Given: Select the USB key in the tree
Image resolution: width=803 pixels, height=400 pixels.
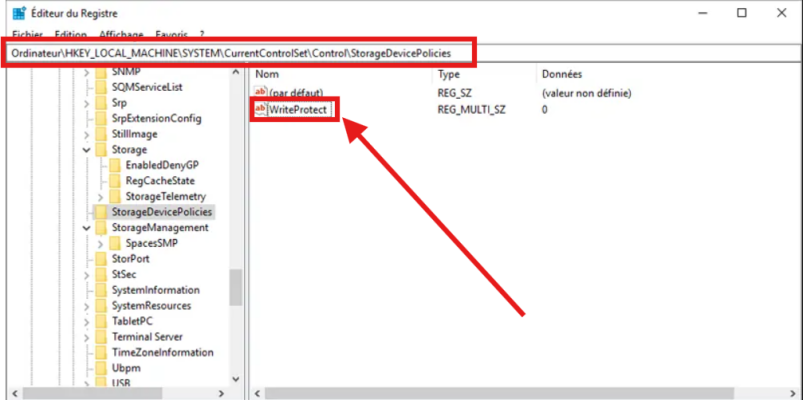Looking at the screenshot, I should 121,383.
